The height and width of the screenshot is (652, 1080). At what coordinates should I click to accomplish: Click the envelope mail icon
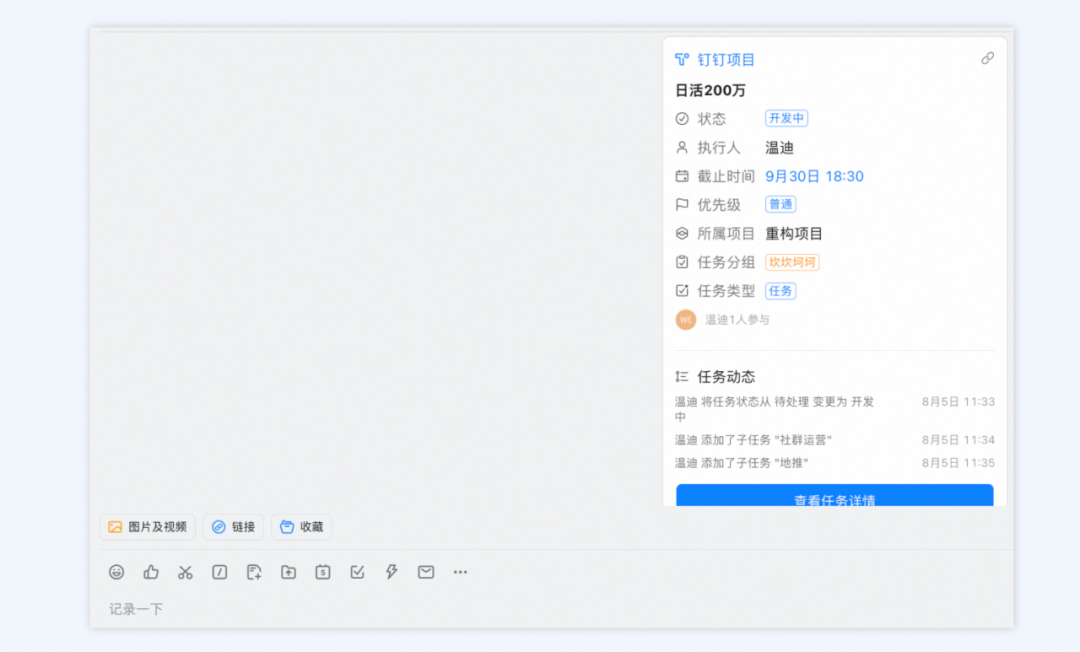pyautogui.click(x=426, y=572)
